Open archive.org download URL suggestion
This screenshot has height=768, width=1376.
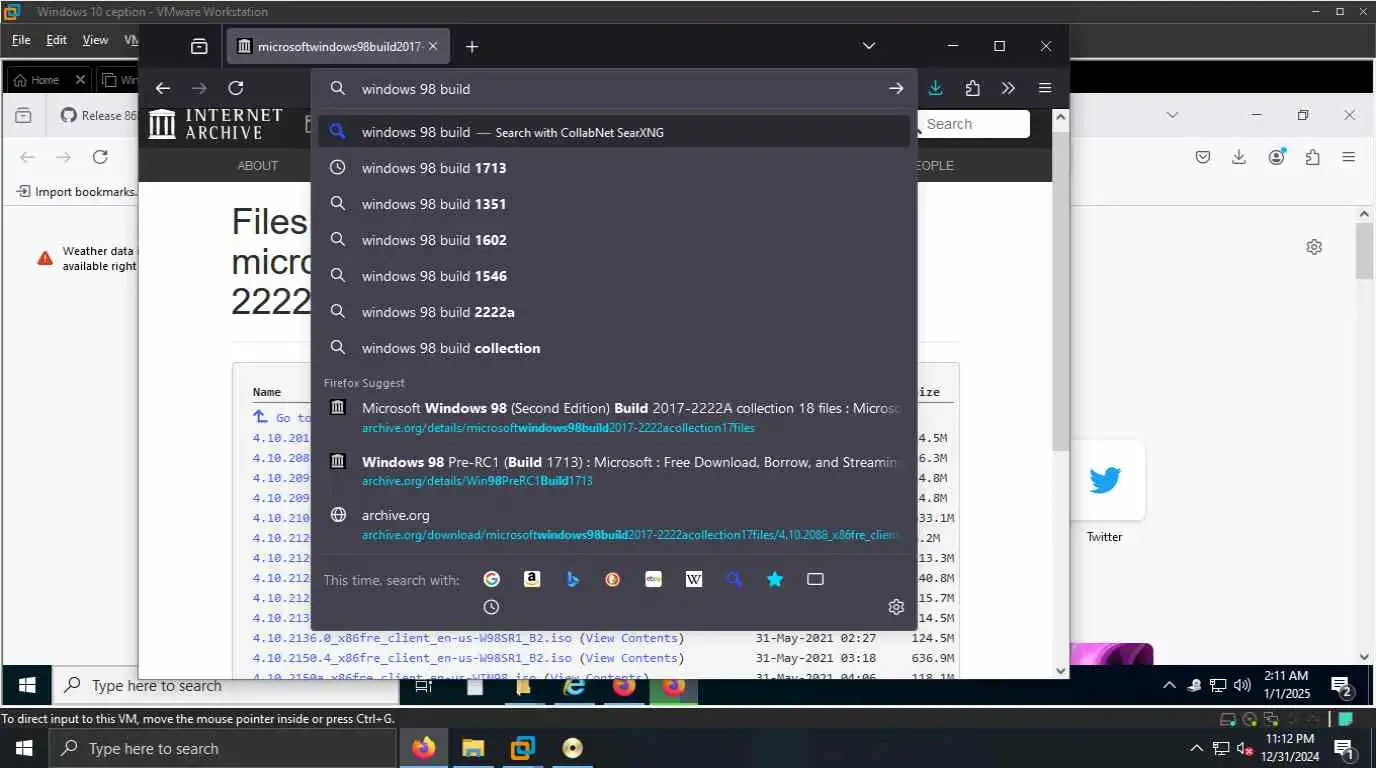click(x=615, y=525)
